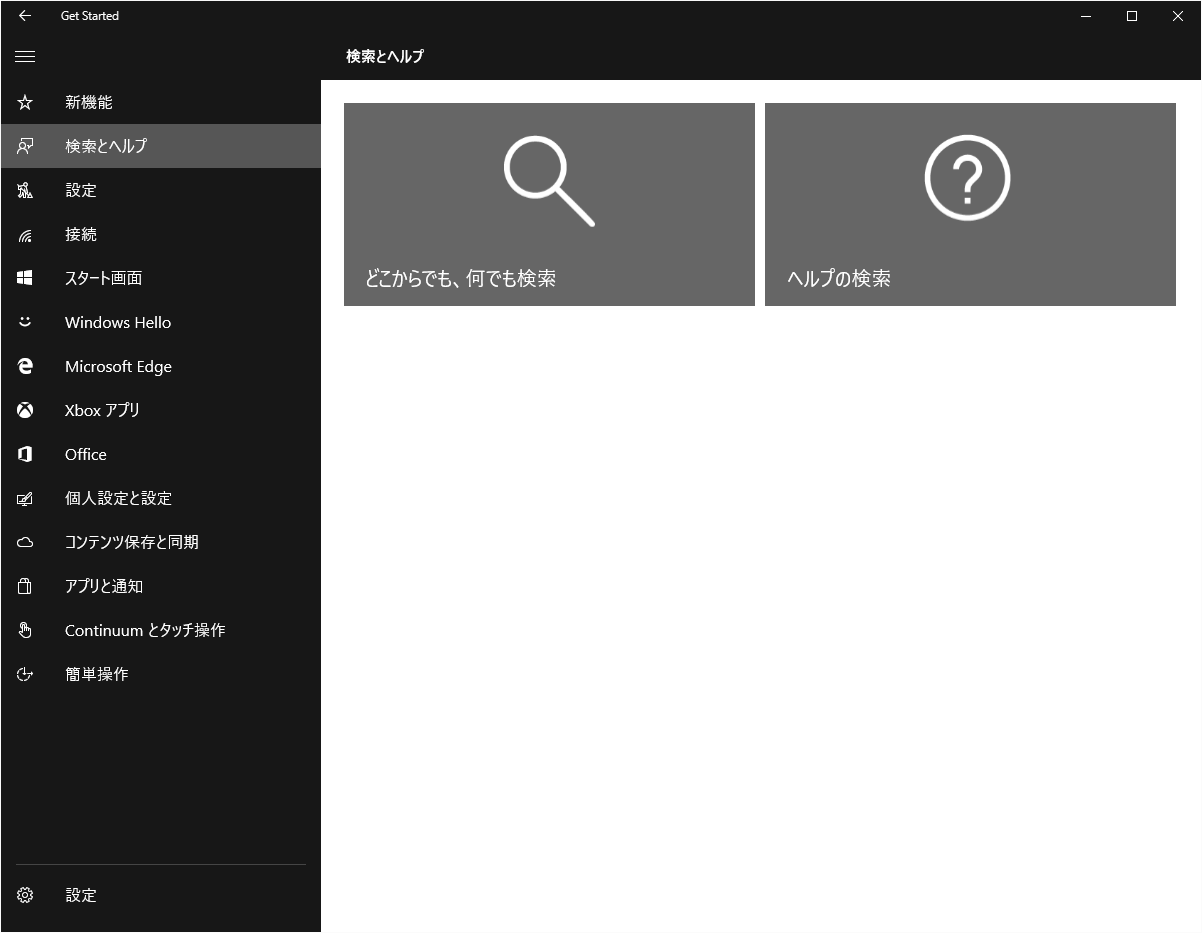Click the wireless icon beside 接続
1202x933 pixels.
[x=25, y=235]
